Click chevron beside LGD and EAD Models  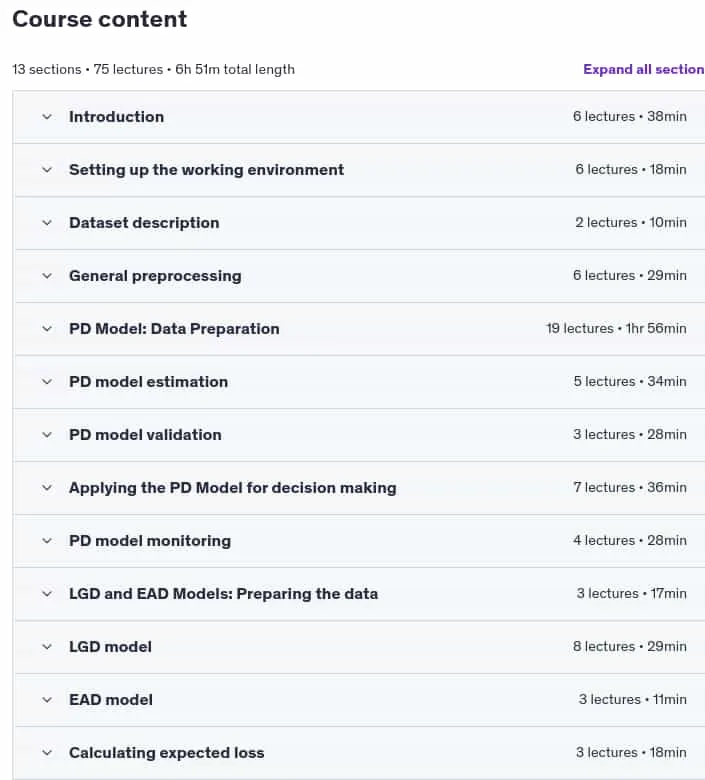point(47,593)
